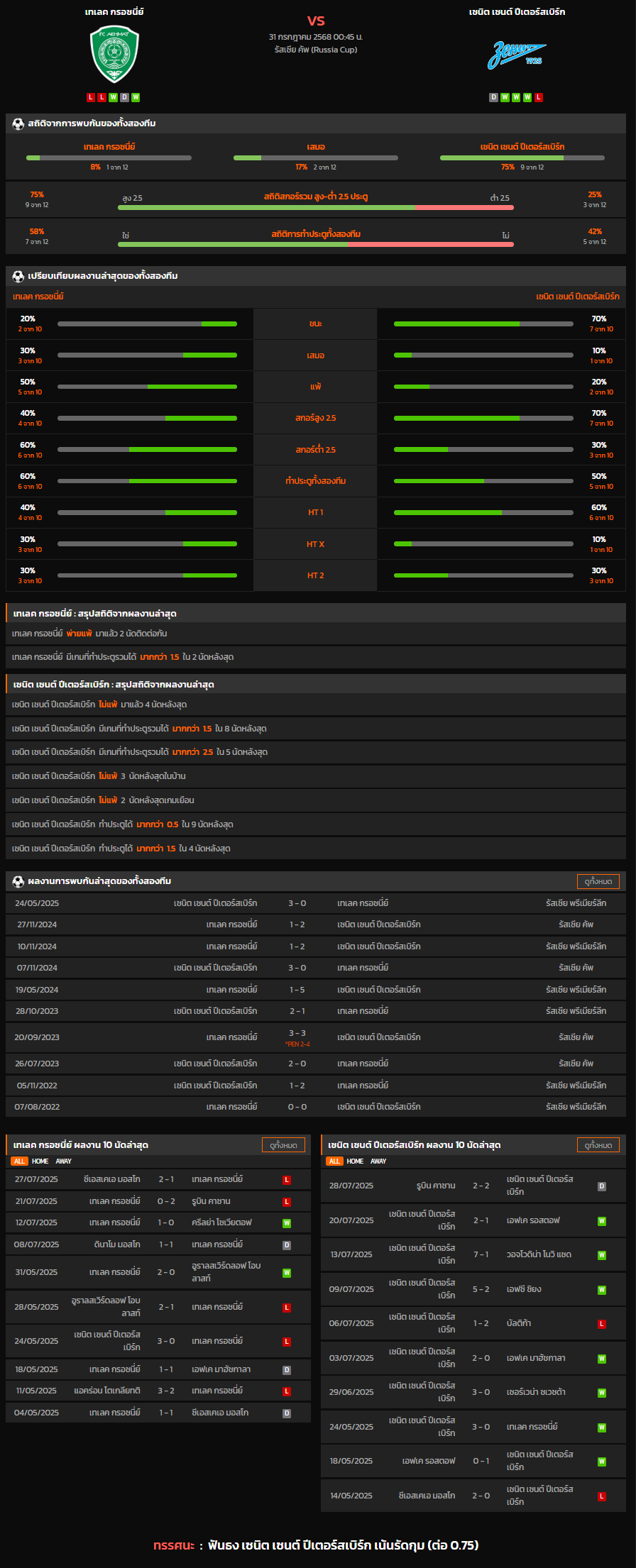
Task: Click the 20/09/2023 head-to-head 3 - 3 score
Action: 297,1033
